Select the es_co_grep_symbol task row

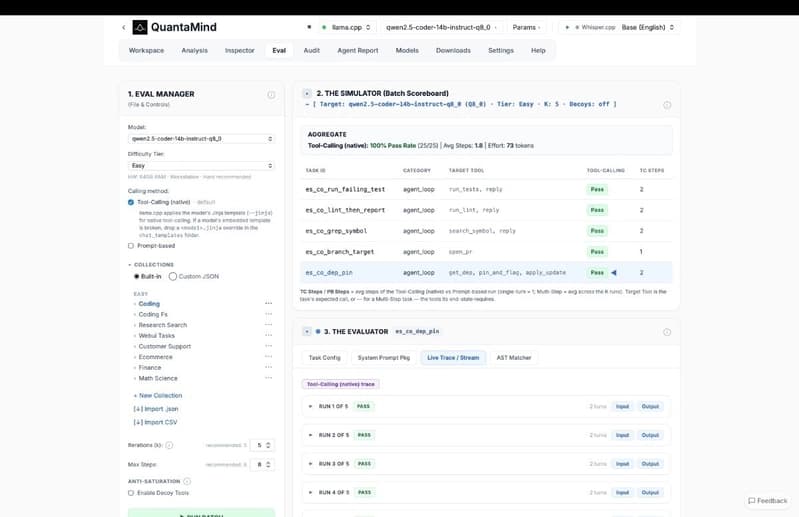486,231
